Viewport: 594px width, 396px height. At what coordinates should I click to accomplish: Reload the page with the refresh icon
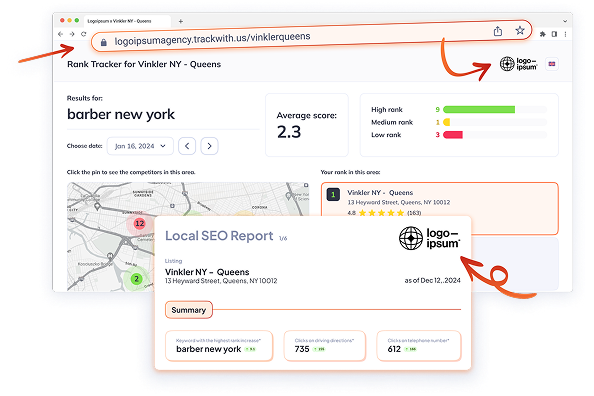[x=83, y=34]
